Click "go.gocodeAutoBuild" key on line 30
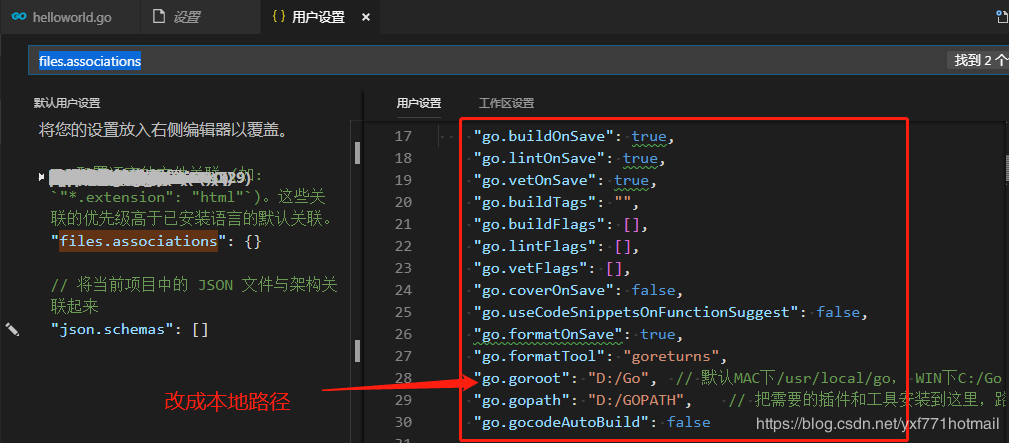This screenshot has height=443, width=1009. (x=562, y=422)
